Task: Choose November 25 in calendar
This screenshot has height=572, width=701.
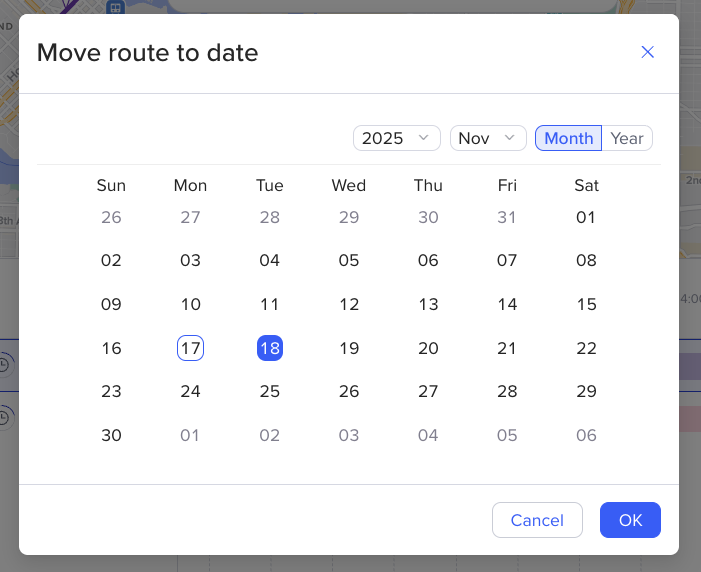Action: (x=269, y=391)
